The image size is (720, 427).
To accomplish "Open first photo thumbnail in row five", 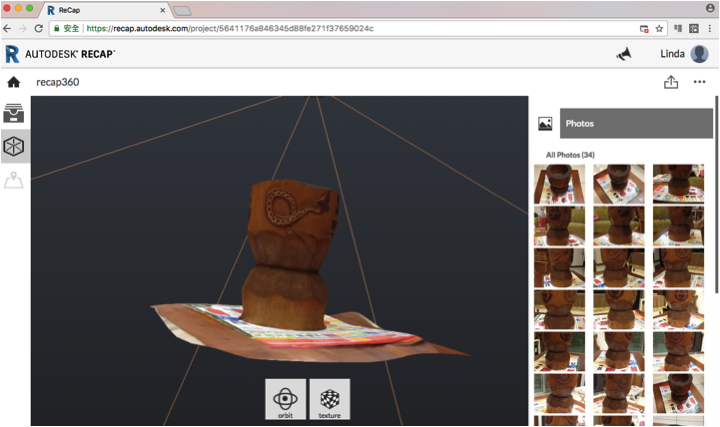I will [x=559, y=352].
